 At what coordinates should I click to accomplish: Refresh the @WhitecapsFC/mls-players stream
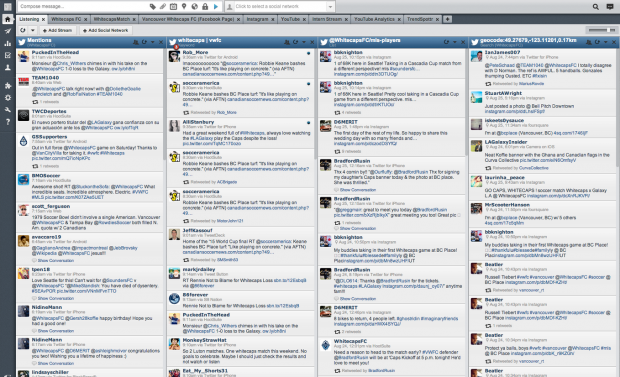446,42
